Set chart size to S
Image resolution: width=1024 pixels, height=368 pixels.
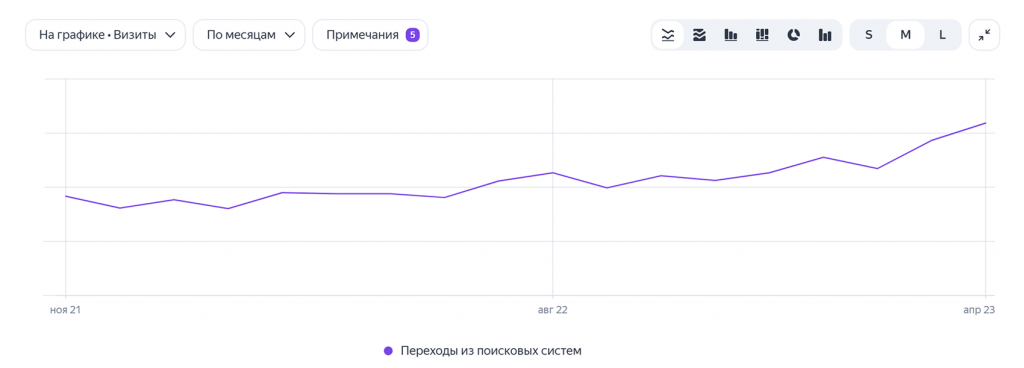869,35
